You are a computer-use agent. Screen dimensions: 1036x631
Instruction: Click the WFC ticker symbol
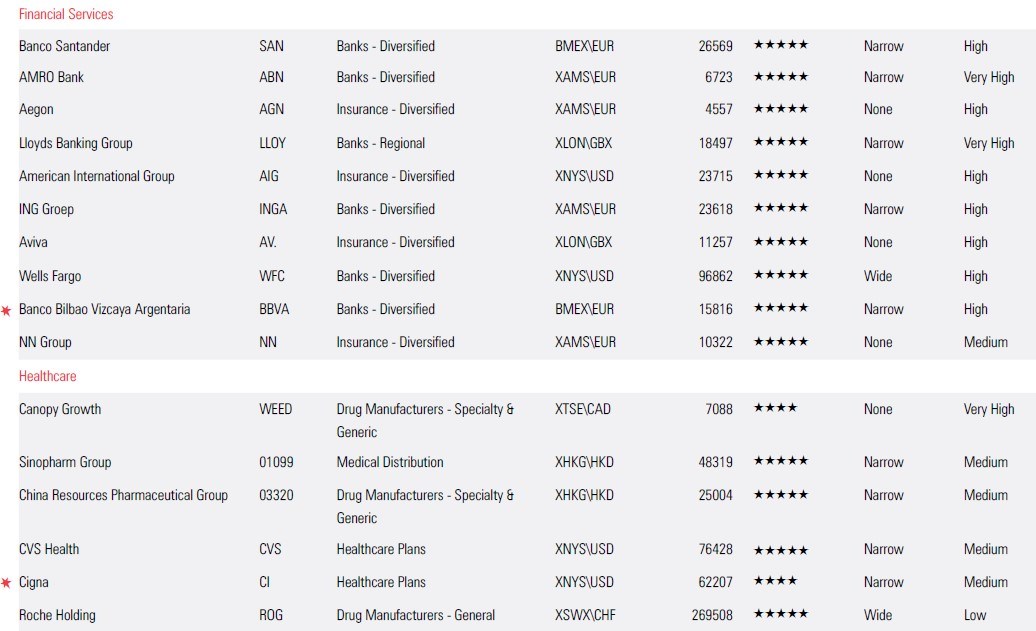(272, 276)
